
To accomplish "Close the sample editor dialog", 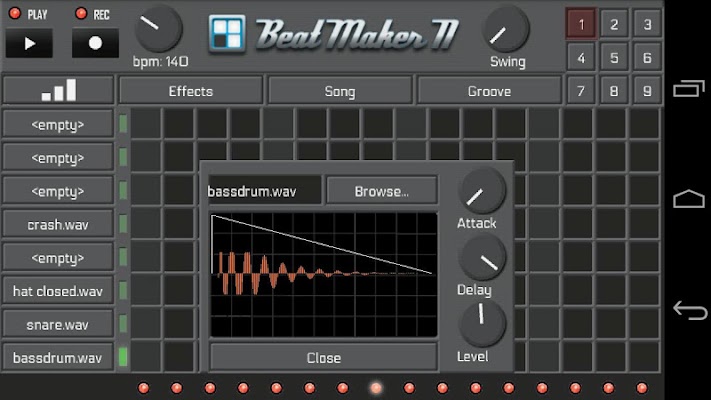I will point(323,357).
